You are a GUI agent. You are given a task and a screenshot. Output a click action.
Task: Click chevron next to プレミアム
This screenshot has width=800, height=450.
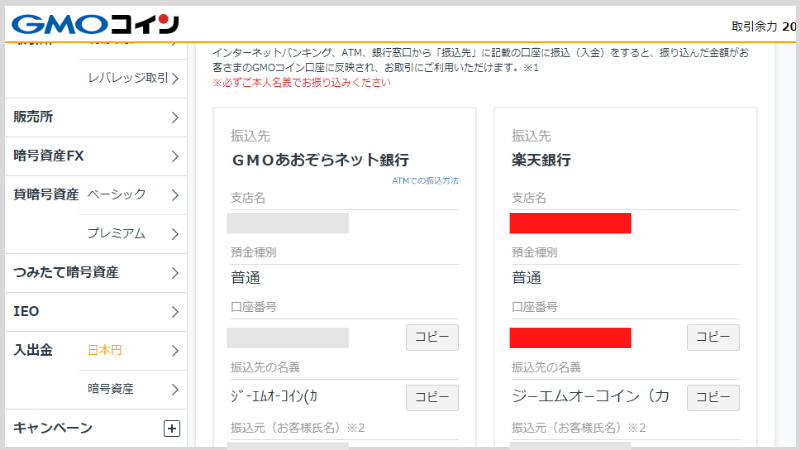[175, 234]
